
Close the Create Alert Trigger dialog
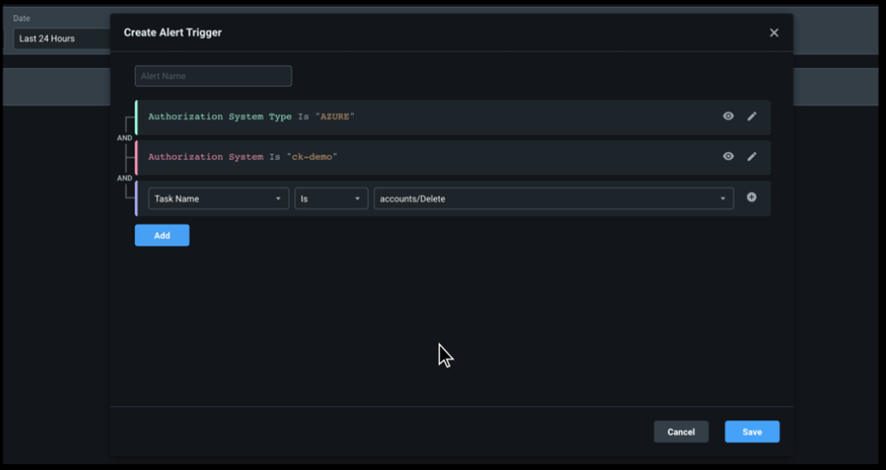coord(774,33)
